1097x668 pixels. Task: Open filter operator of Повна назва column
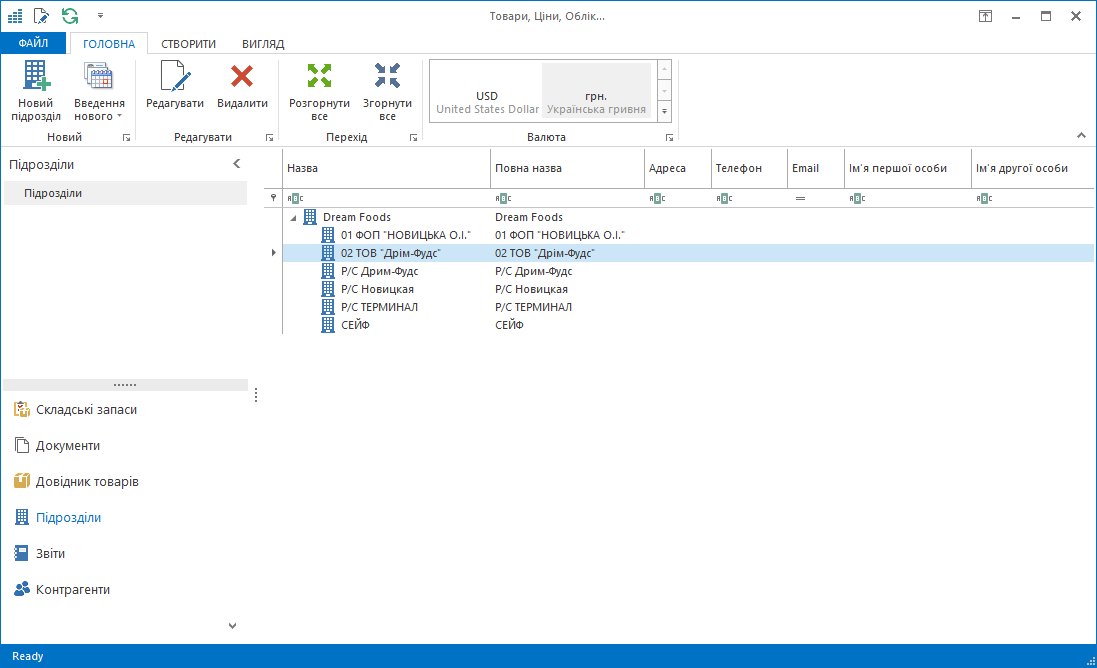tap(503, 199)
